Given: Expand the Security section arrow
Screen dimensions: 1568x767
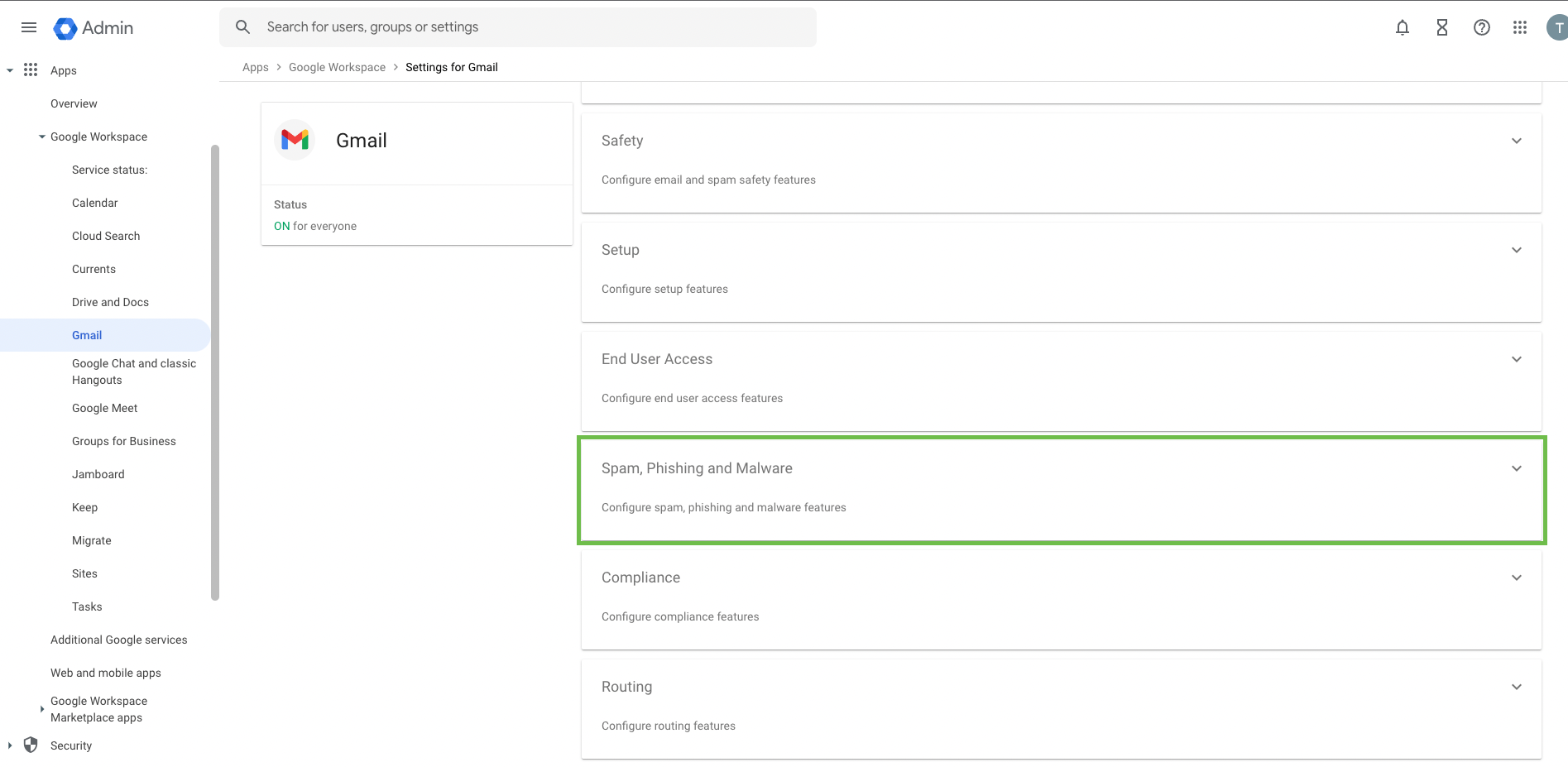Looking at the screenshot, I should tap(10, 745).
